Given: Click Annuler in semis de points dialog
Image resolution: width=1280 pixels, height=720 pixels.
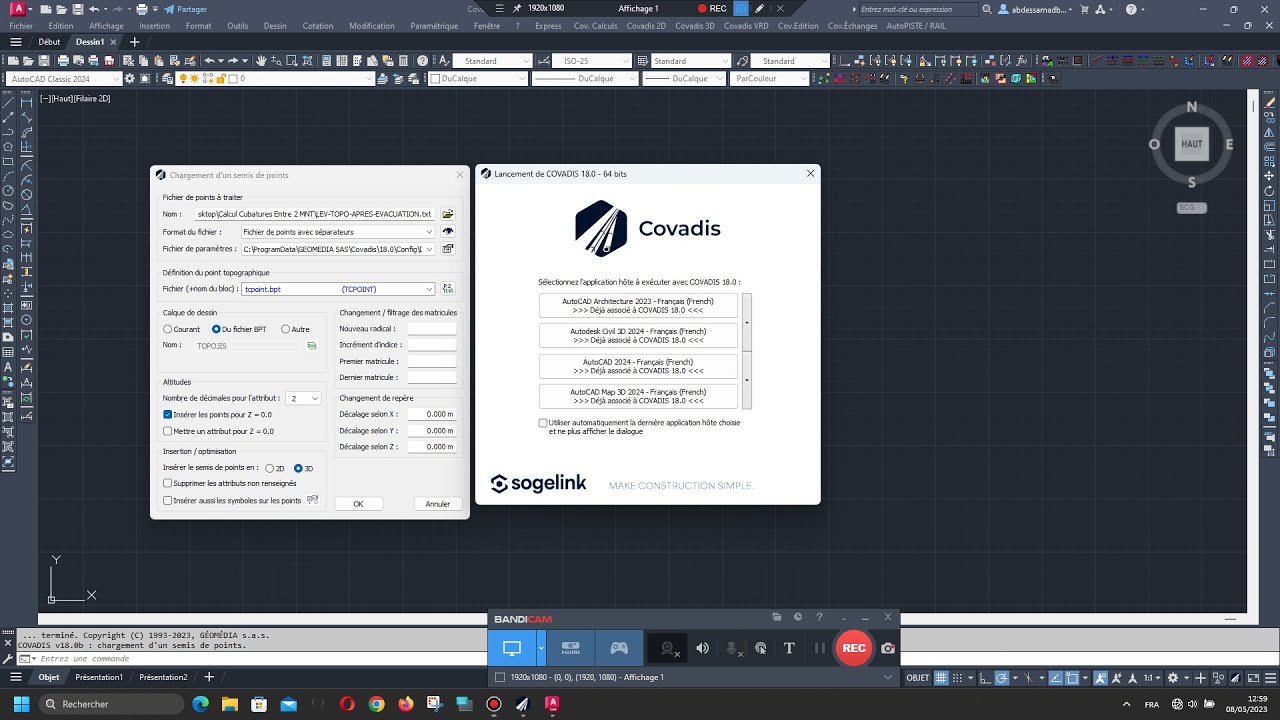Looking at the screenshot, I should pos(438,504).
